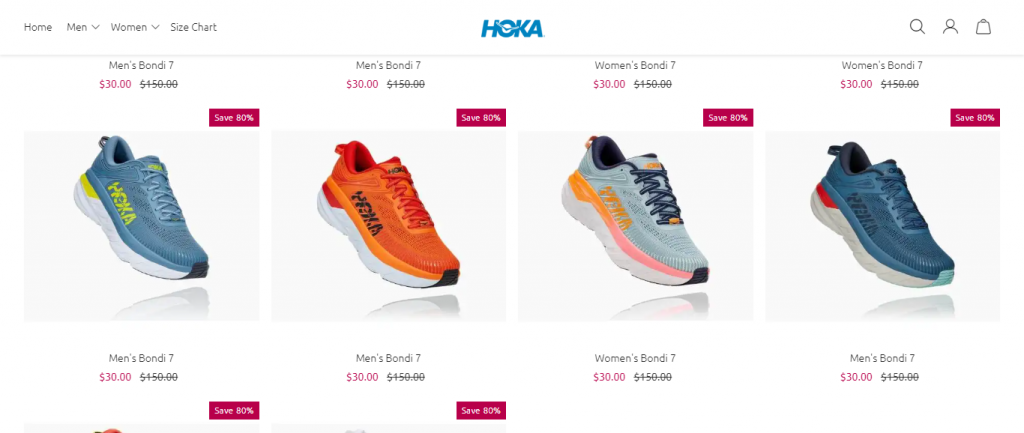
Task: Open the light blue and pink Women's Bondi 7 image
Action: pos(635,226)
